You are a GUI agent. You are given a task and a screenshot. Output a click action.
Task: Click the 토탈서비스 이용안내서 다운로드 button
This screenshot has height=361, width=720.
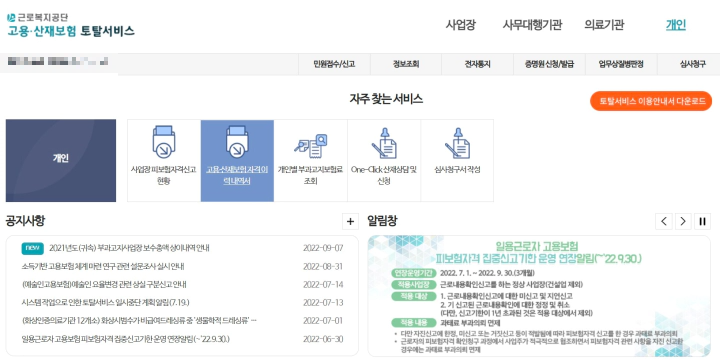[x=651, y=101]
